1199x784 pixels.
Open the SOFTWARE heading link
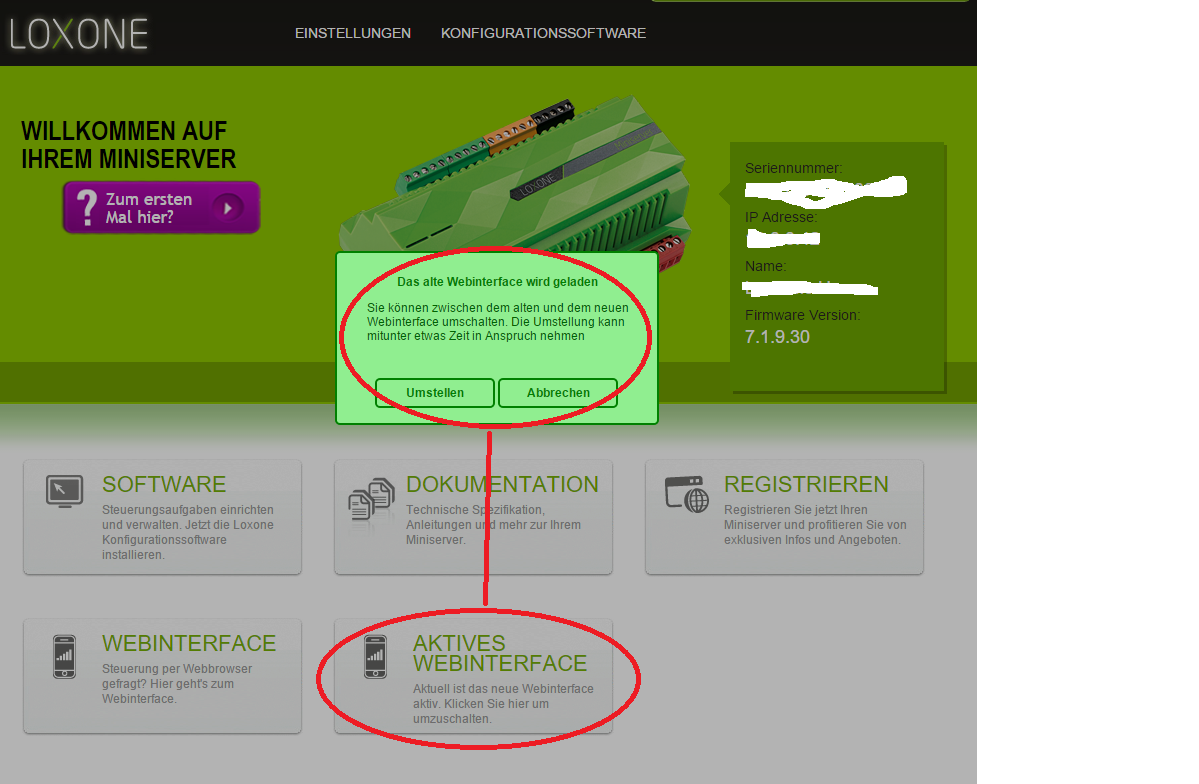[164, 484]
